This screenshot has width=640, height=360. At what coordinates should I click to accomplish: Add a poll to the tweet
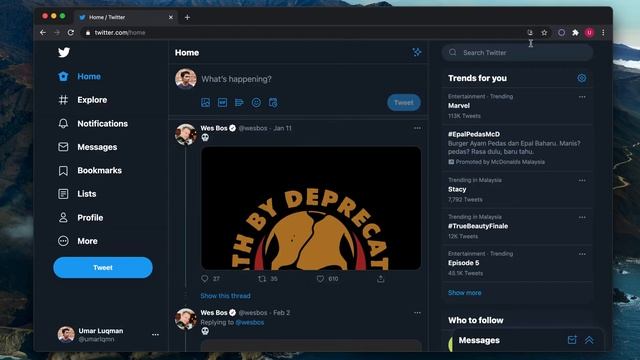click(x=239, y=103)
